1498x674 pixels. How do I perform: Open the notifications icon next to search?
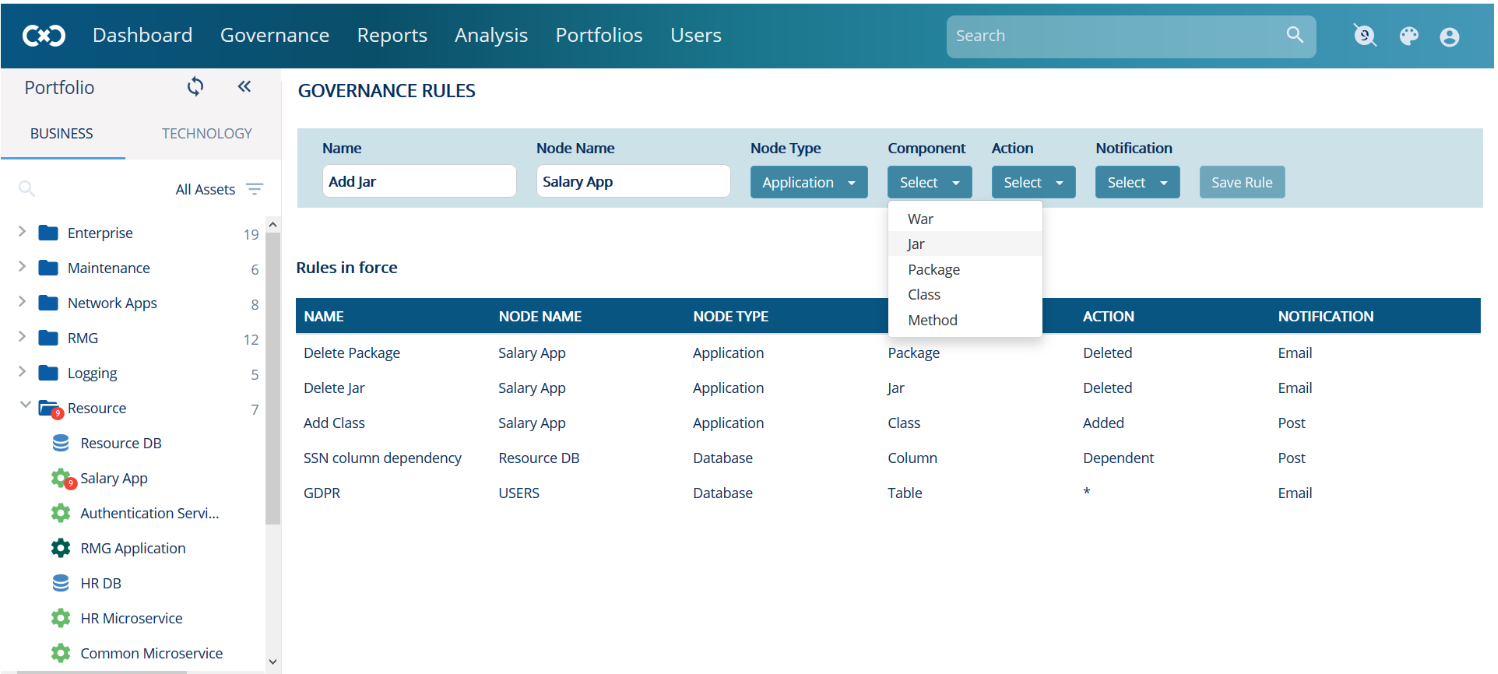(1364, 36)
